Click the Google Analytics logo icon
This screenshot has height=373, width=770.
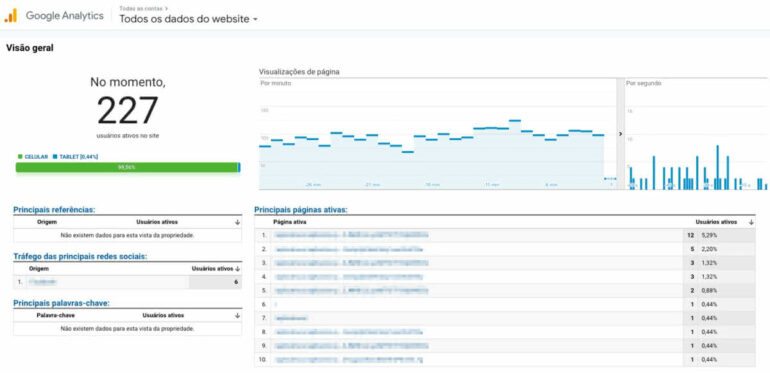point(10,16)
